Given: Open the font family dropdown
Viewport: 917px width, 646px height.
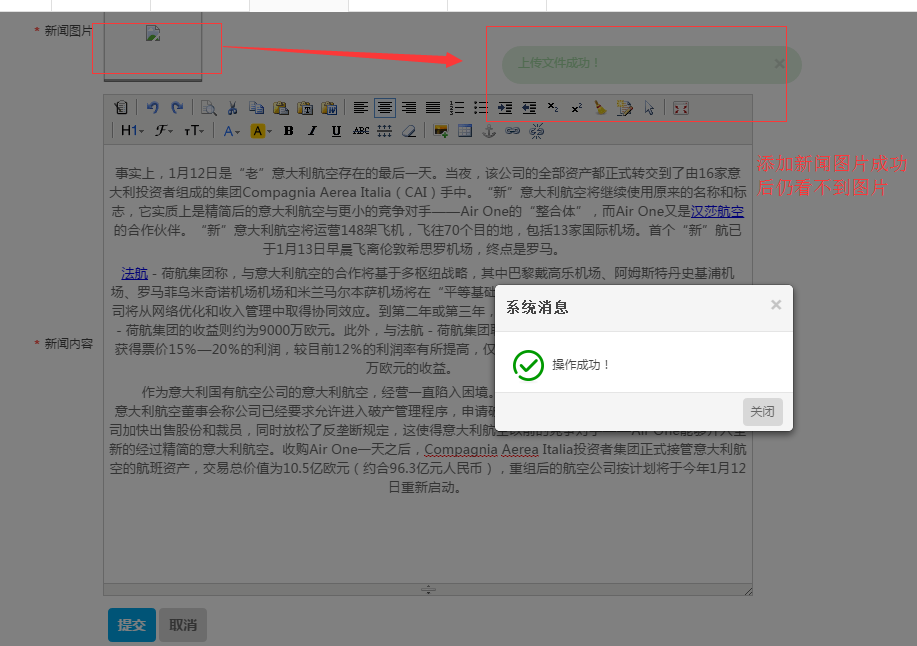Looking at the screenshot, I should coord(164,131).
